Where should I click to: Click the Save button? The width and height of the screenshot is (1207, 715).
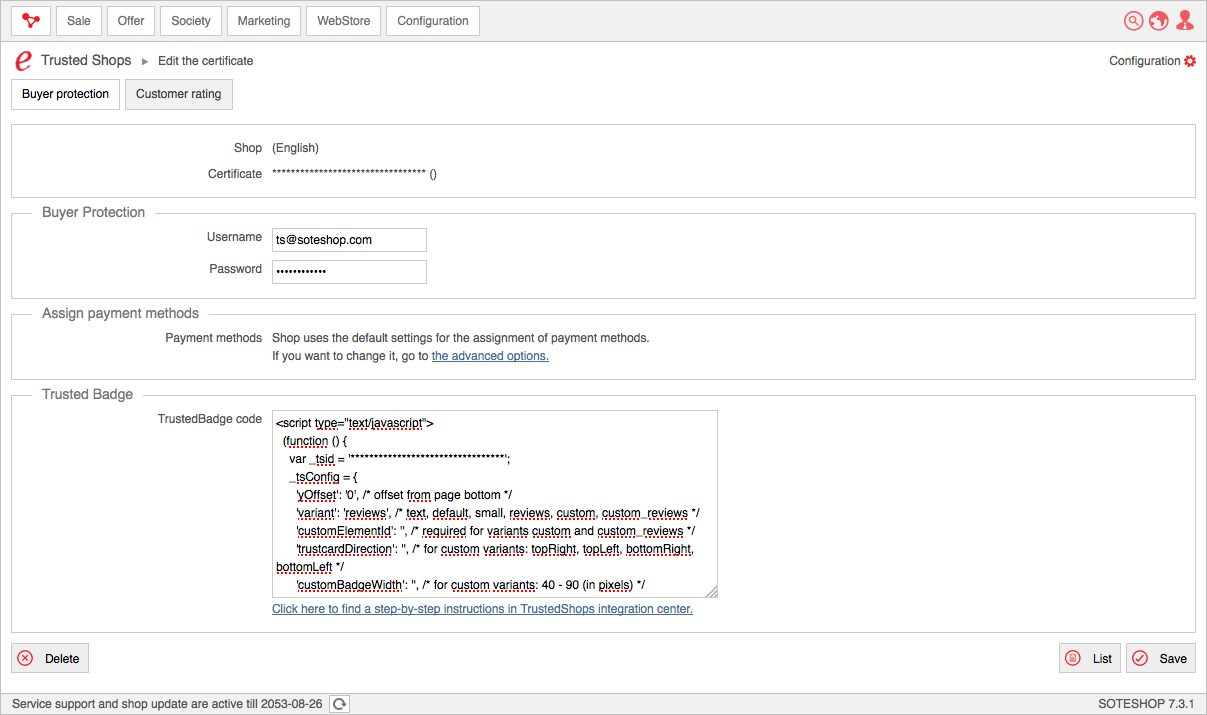point(1160,658)
